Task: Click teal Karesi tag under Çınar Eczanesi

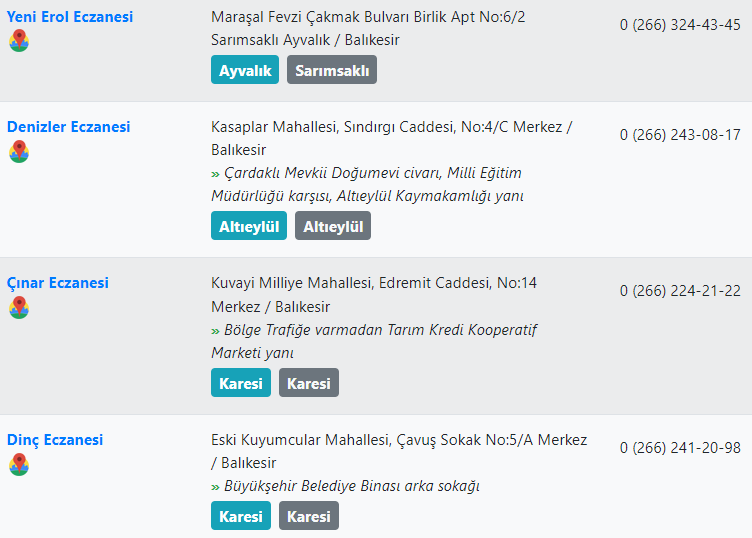Action: 241,383
